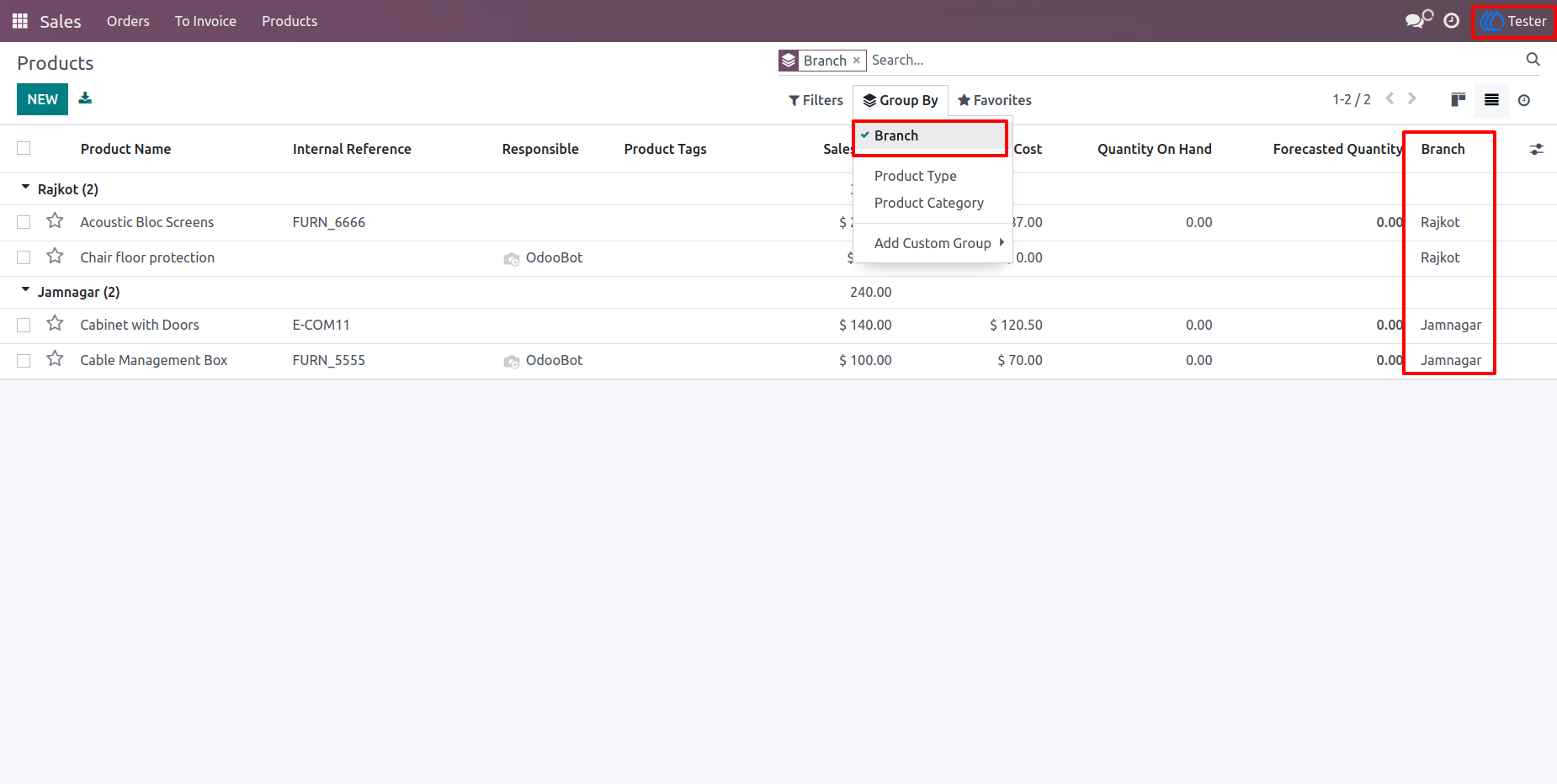
Task: Check the Cabinet with Doors row checkbox
Action: 24,325
